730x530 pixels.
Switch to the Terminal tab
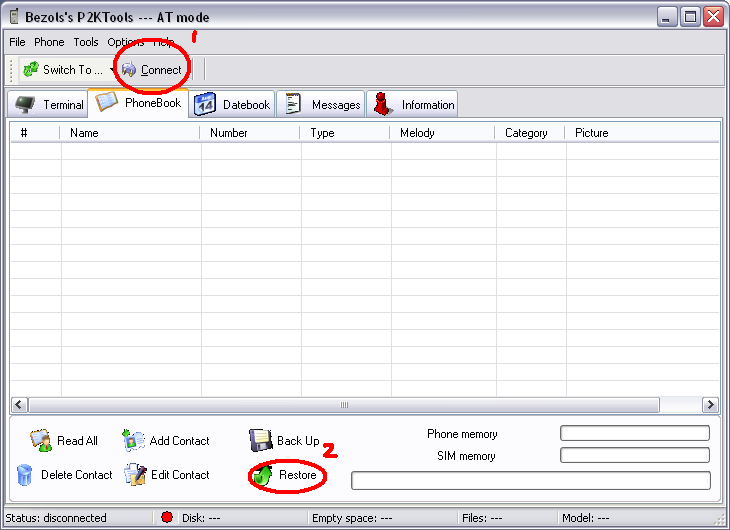point(48,104)
